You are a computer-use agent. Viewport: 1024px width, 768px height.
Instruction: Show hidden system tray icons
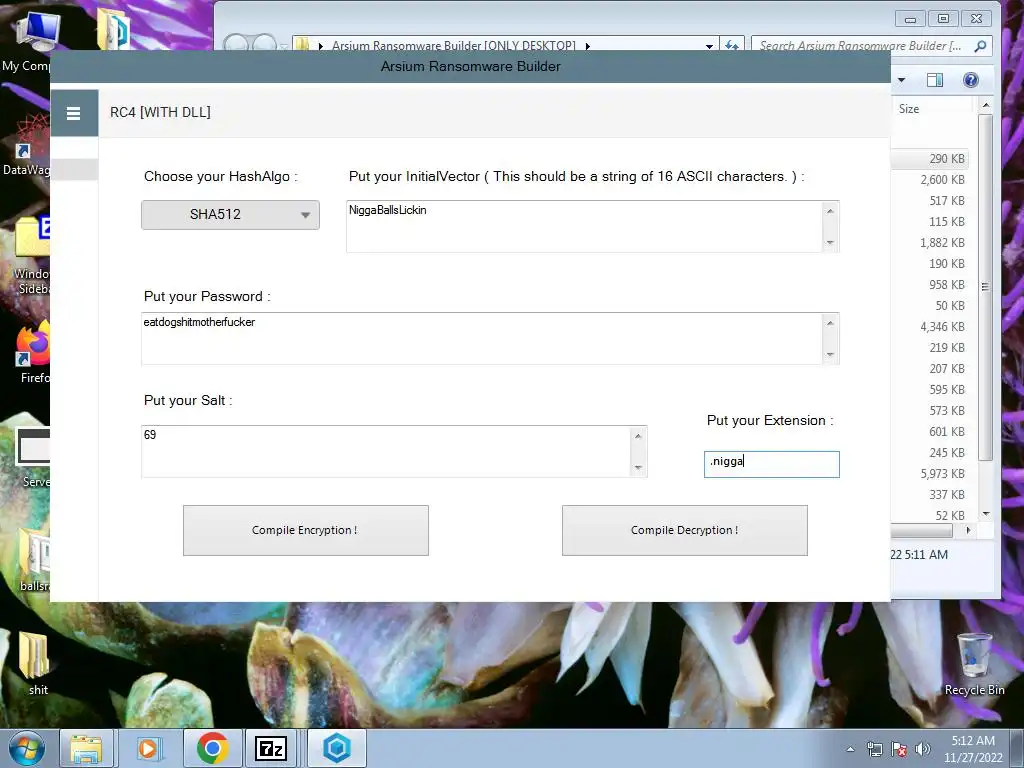(x=850, y=749)
